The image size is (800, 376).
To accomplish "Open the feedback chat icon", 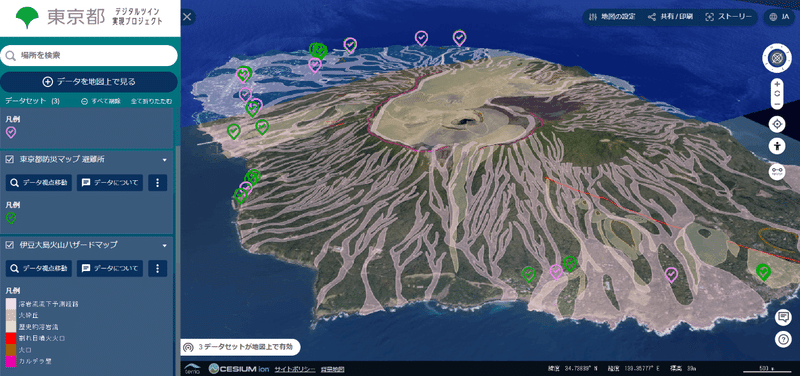I will click(x=783, y=317).
